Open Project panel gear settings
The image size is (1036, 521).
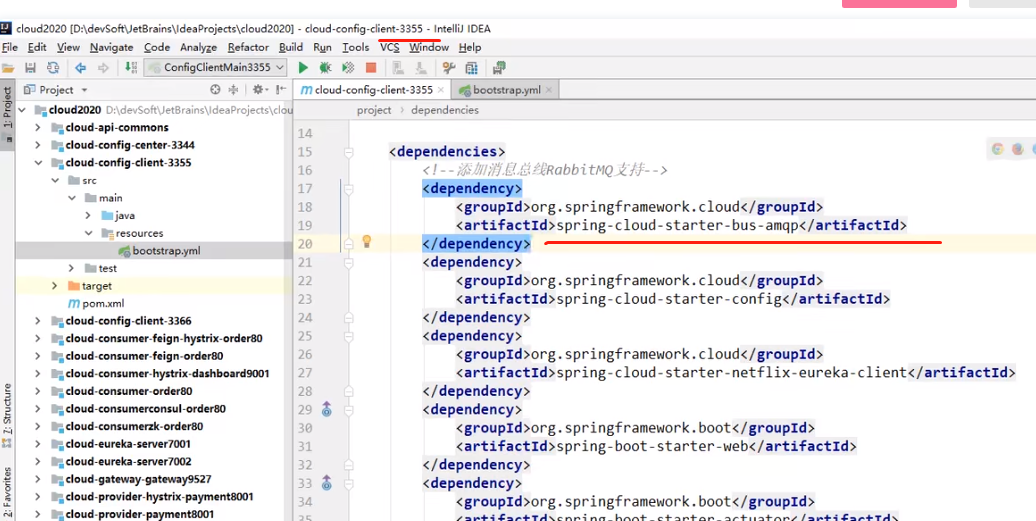coord(258,90)
